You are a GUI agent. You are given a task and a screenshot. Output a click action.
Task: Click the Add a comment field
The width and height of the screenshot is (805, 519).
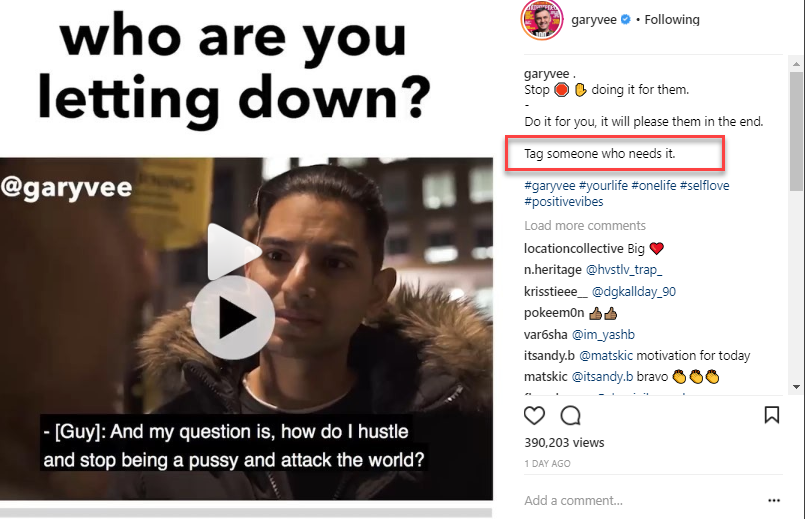click(642, 501)
